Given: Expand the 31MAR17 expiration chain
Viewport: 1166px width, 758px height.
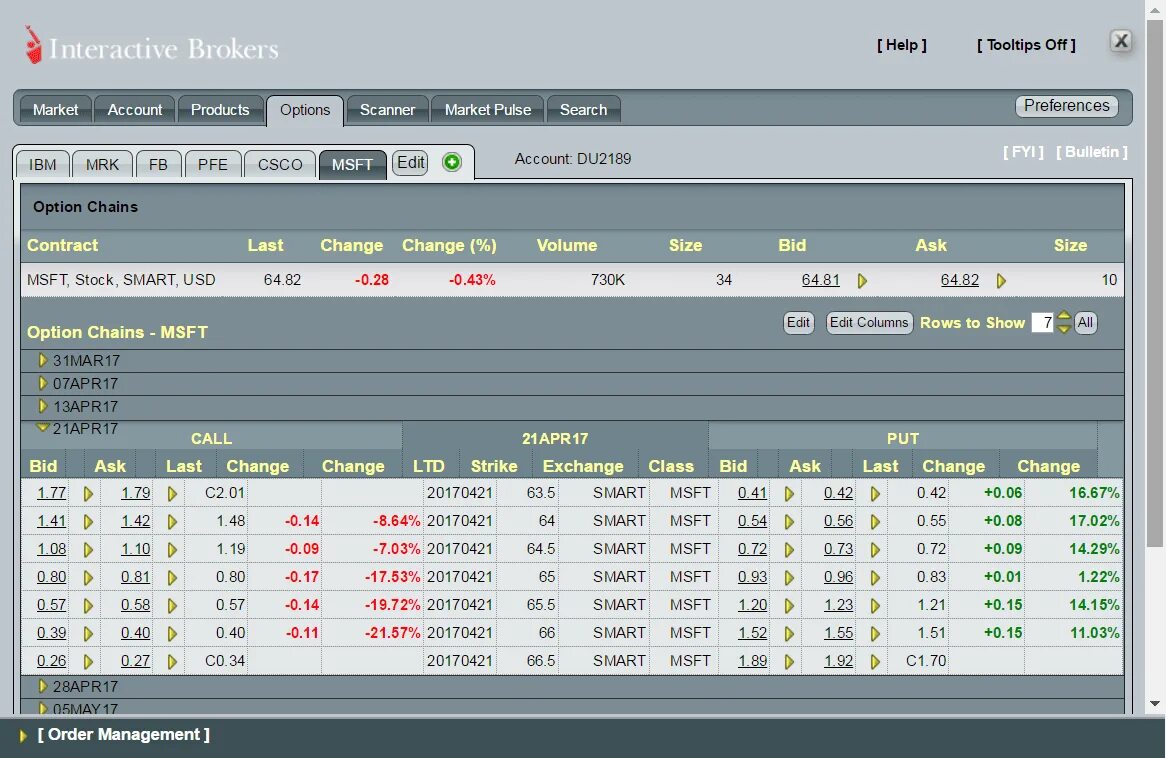Looking at the screenshot, I should [42, 361].
